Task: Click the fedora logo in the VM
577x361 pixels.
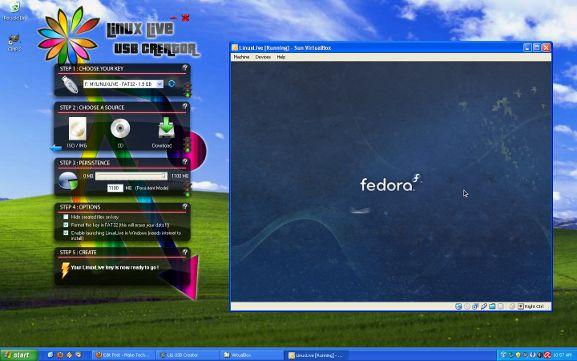Action: pyautogui.click(x=390, y=183)
